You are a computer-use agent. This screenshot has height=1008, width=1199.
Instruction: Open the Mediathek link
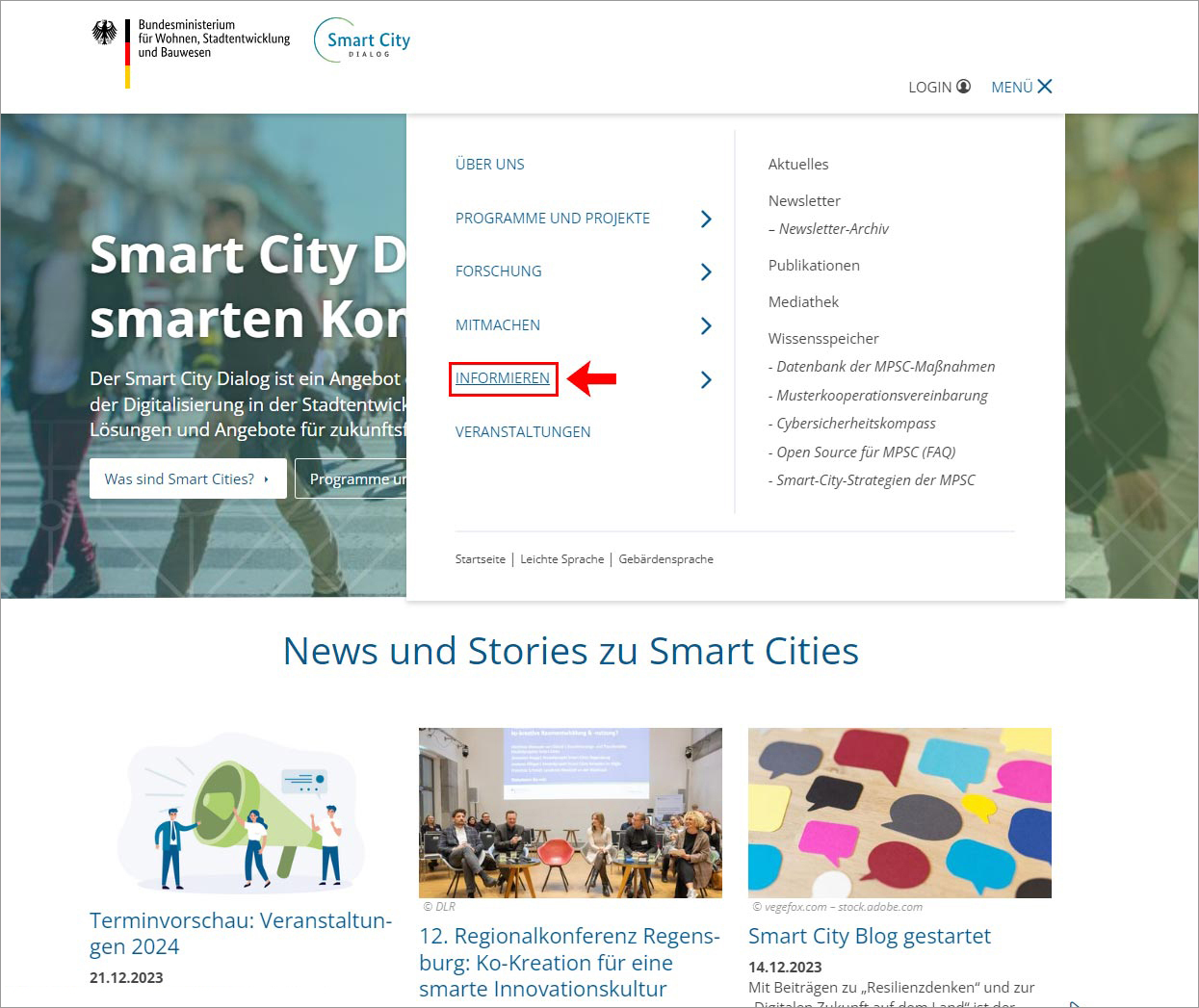803,302
